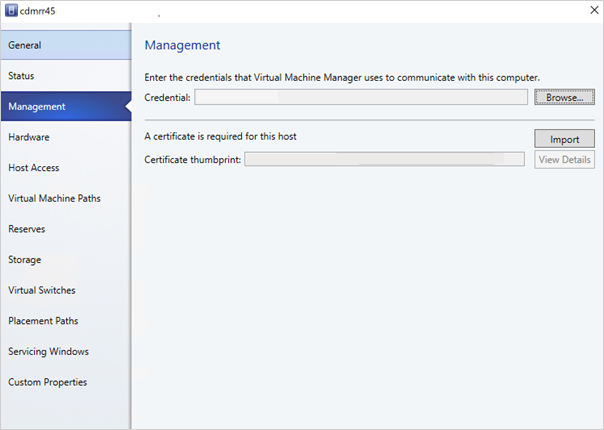Click into the Credential field
Screen dimensions: 604x430
pyautogui.click(x=361, y=97)
